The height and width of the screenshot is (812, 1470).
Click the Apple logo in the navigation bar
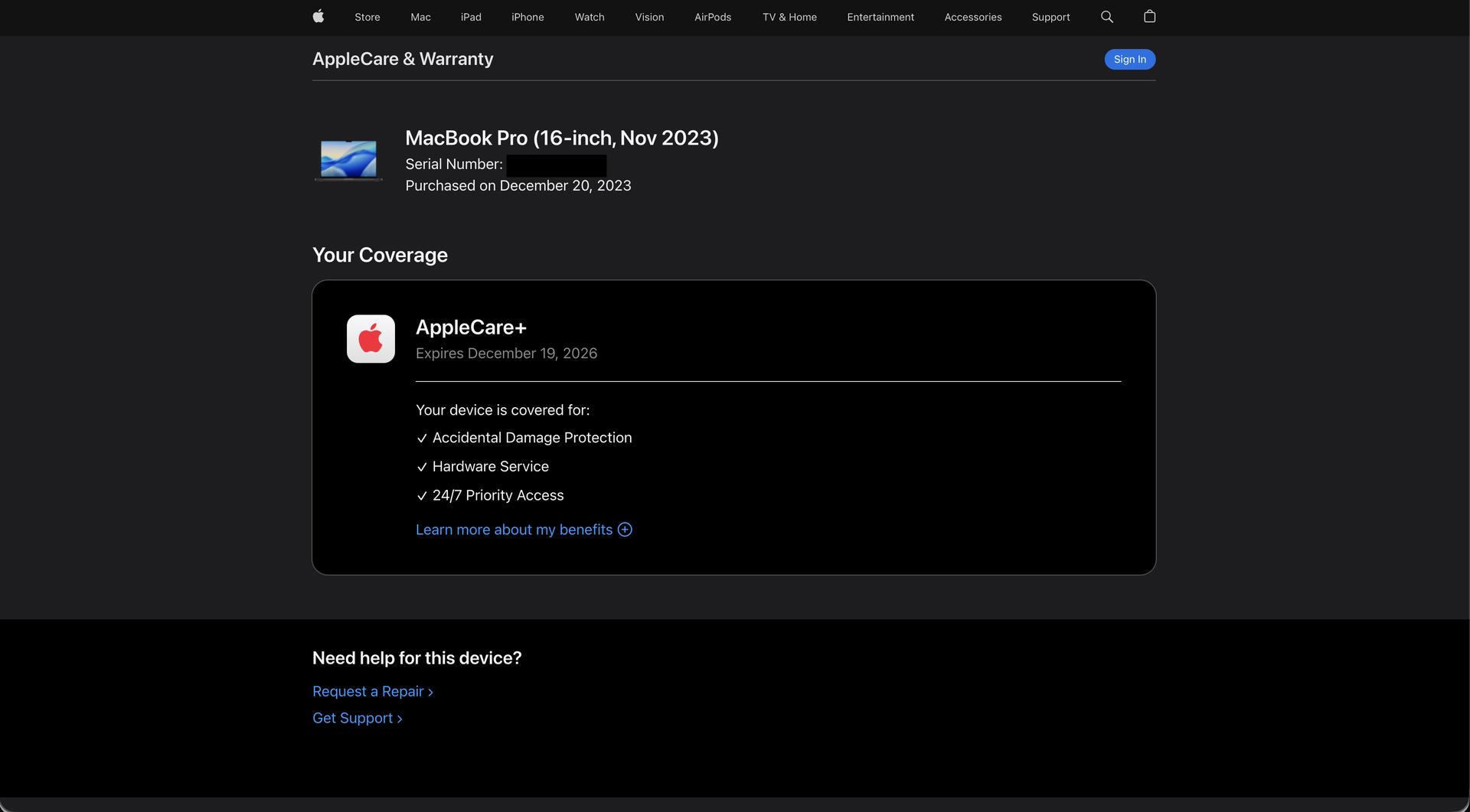(x=318, y=16)
